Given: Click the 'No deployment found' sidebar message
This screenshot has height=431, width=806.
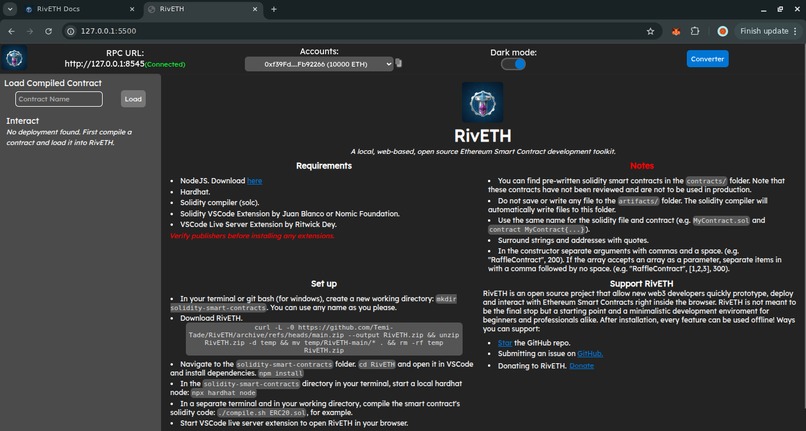Looking at the screenshot, I should click(69, 137).
